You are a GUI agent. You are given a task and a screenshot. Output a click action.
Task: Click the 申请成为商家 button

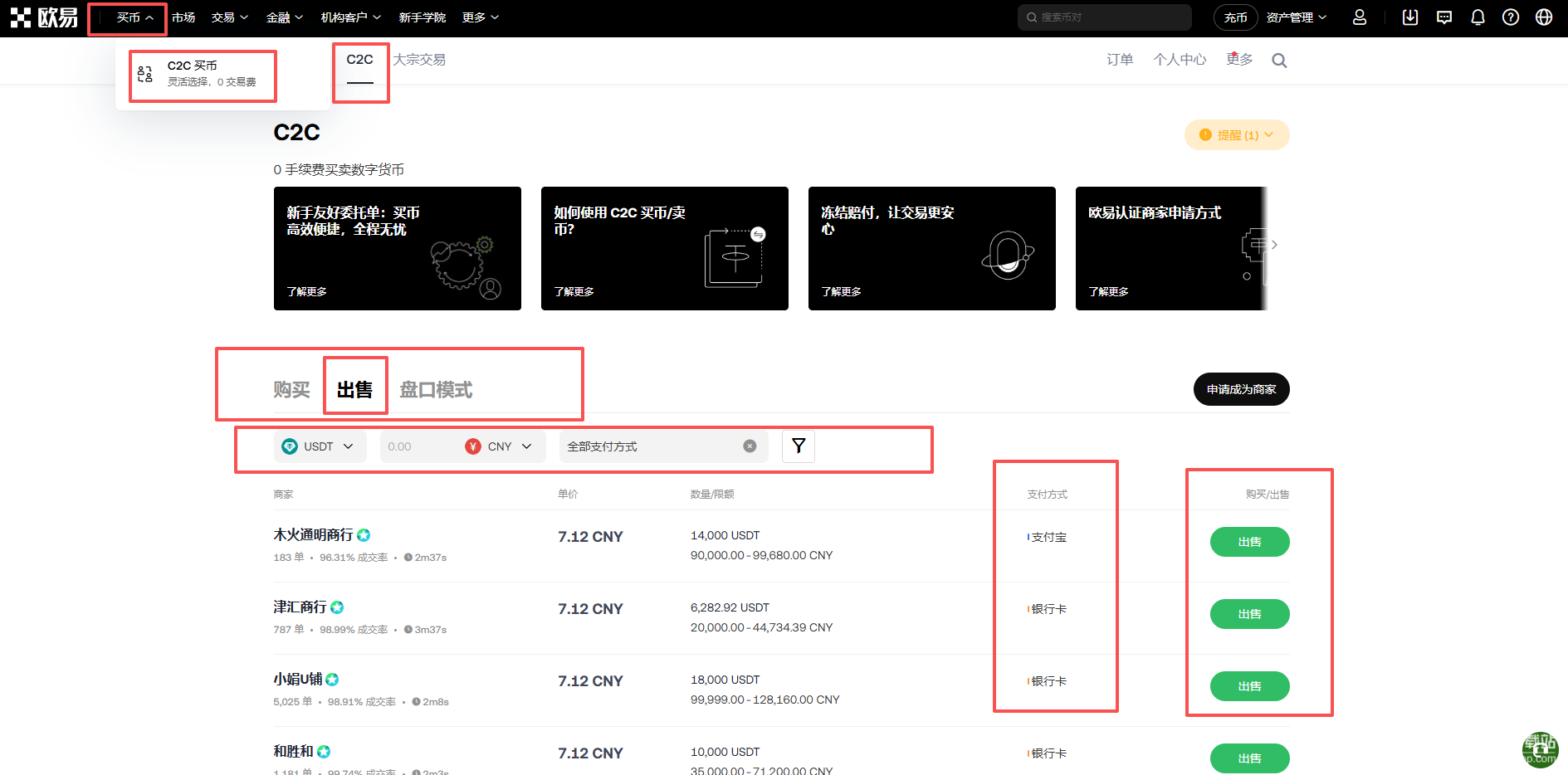1241,389
